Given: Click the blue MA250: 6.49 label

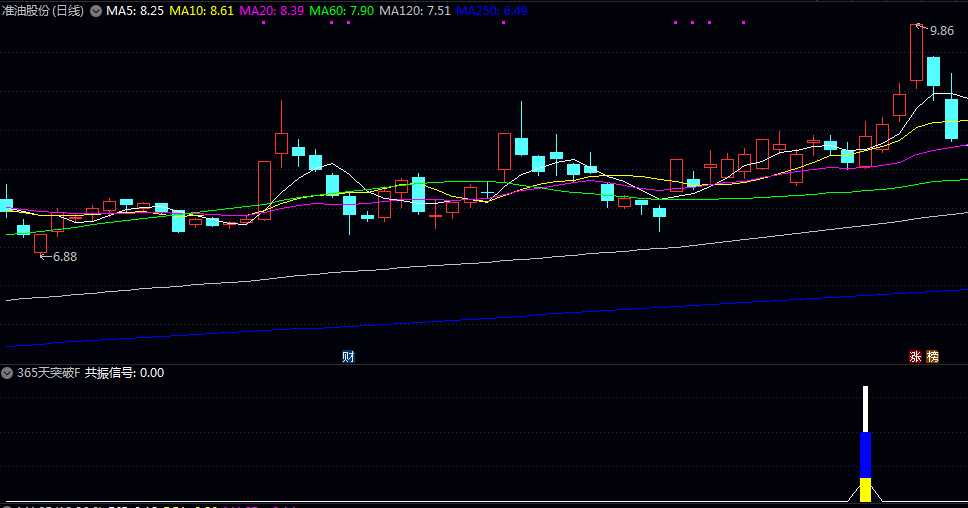Looking at the screenshot, I should (491, 11).
